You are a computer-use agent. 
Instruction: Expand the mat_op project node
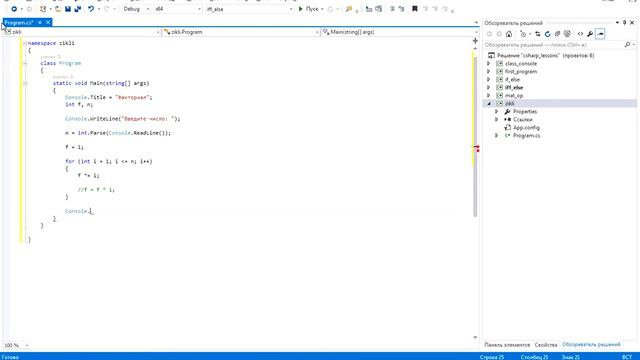point(489,96)
